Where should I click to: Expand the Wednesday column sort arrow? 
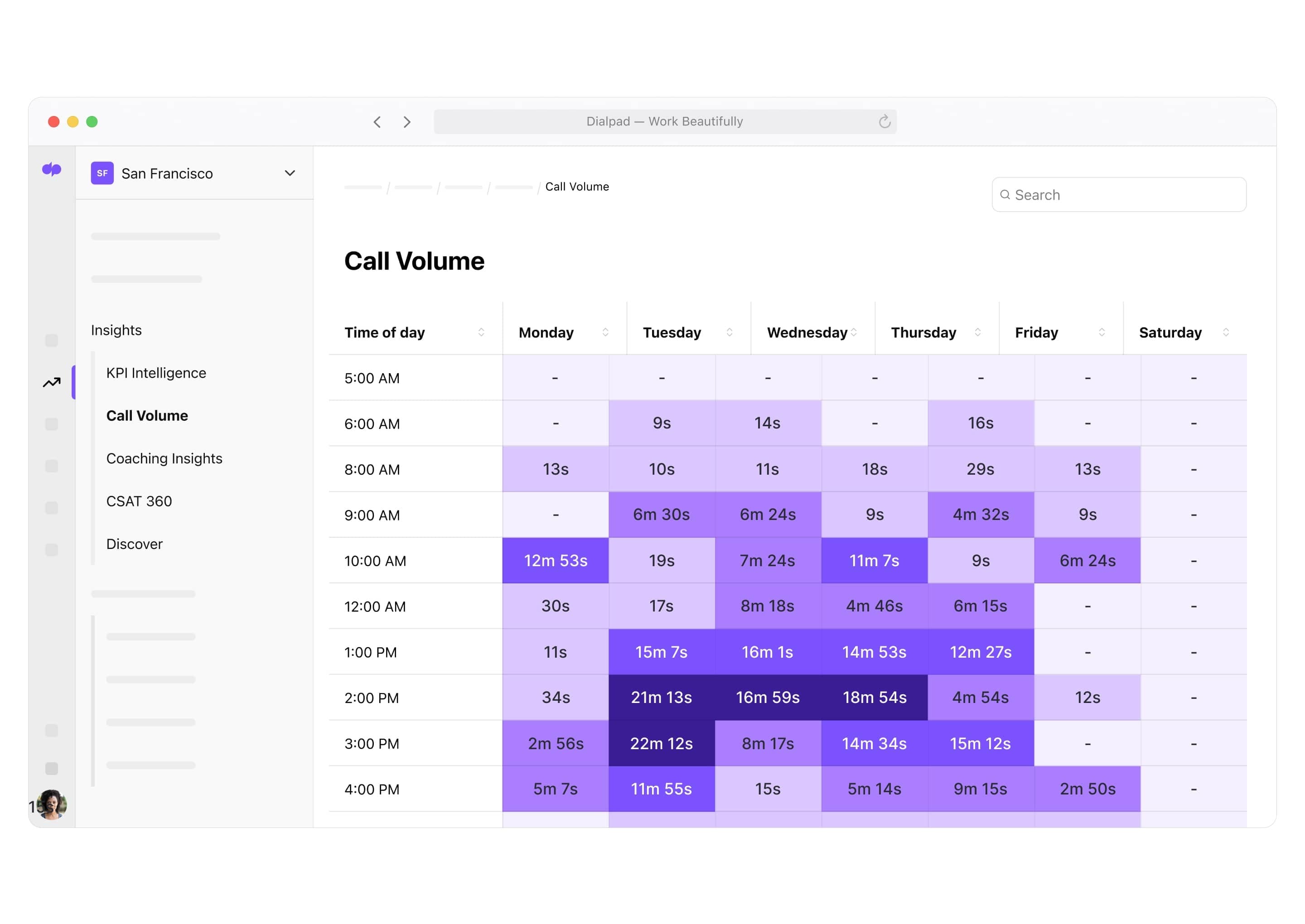[855, 332]
